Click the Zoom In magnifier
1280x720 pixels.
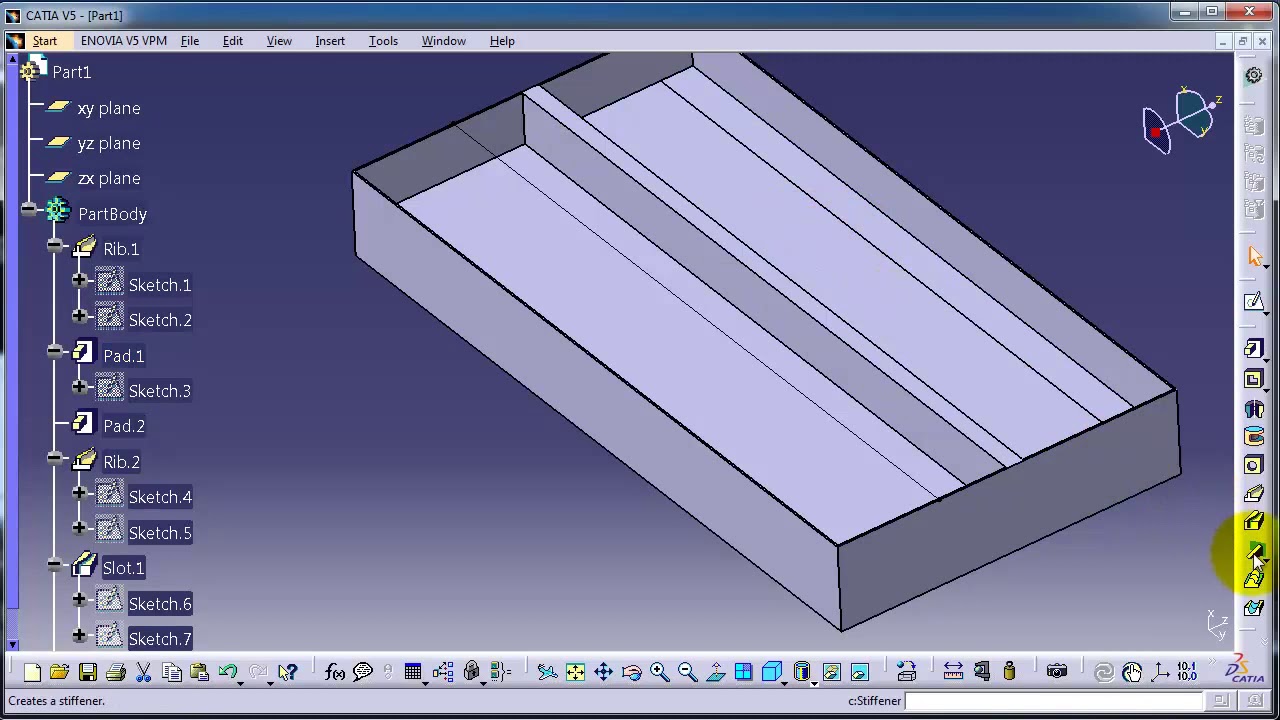(659, 672)
